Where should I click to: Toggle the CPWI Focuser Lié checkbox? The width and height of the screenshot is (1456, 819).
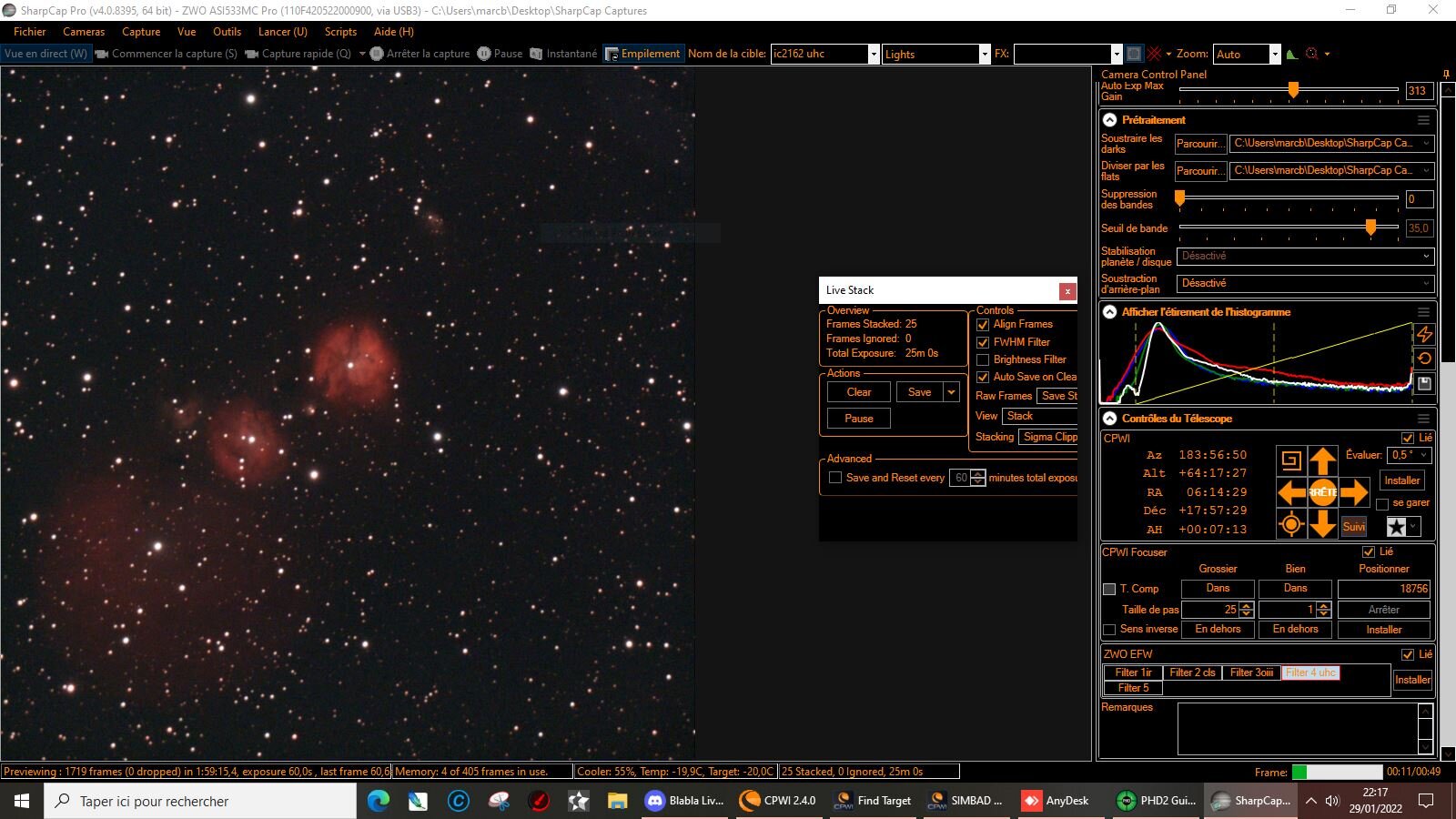(x=1369, y=552)
